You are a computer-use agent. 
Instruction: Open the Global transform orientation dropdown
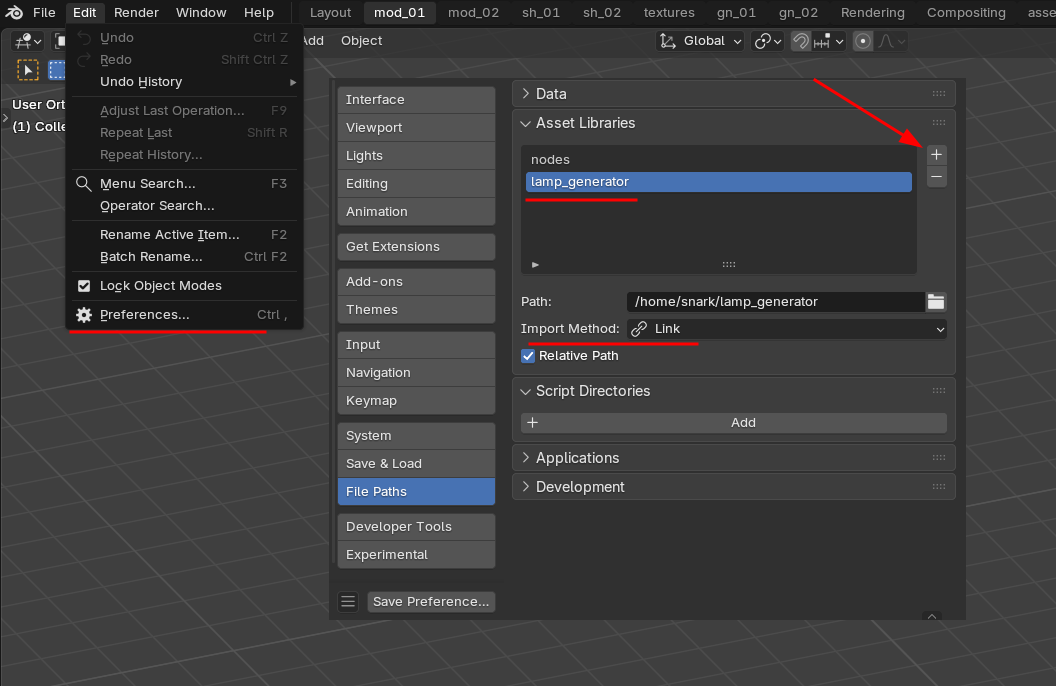coord(700,41)
